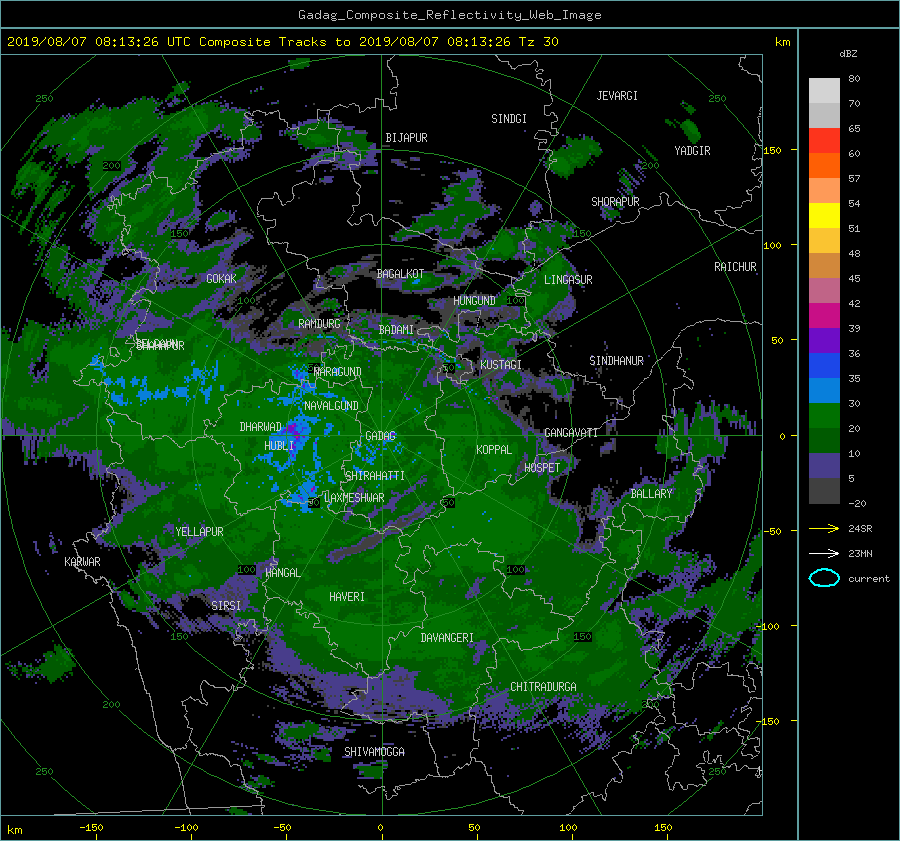Click the cyan current track ellipse icon

[824, 578]
